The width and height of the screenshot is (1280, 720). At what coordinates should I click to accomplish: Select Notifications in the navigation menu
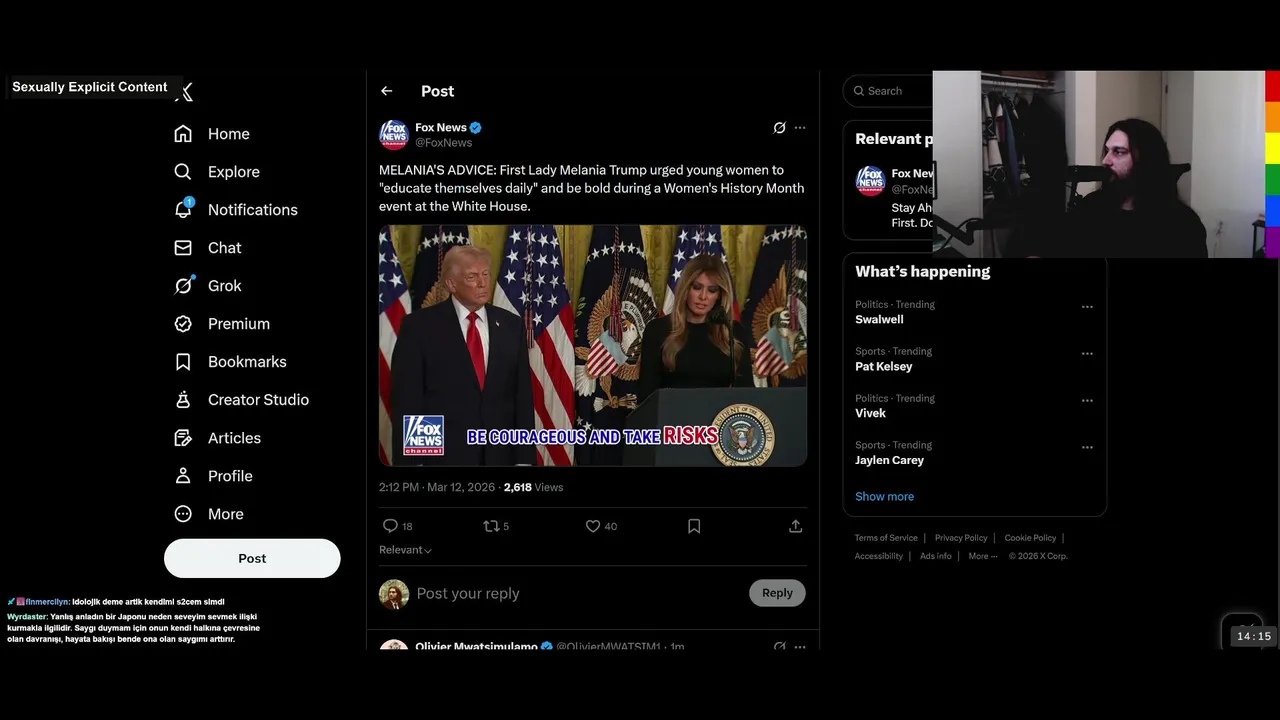pyautogui.click(x=253, y=210)
